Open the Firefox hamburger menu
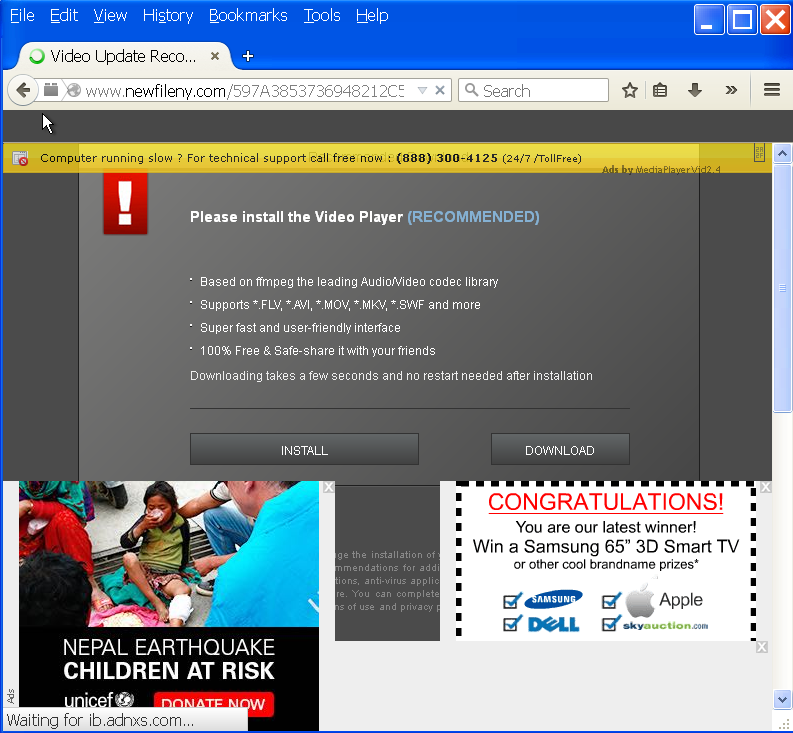Image resolution: width=793 pixels, height=733 pixels. point(771,91)
